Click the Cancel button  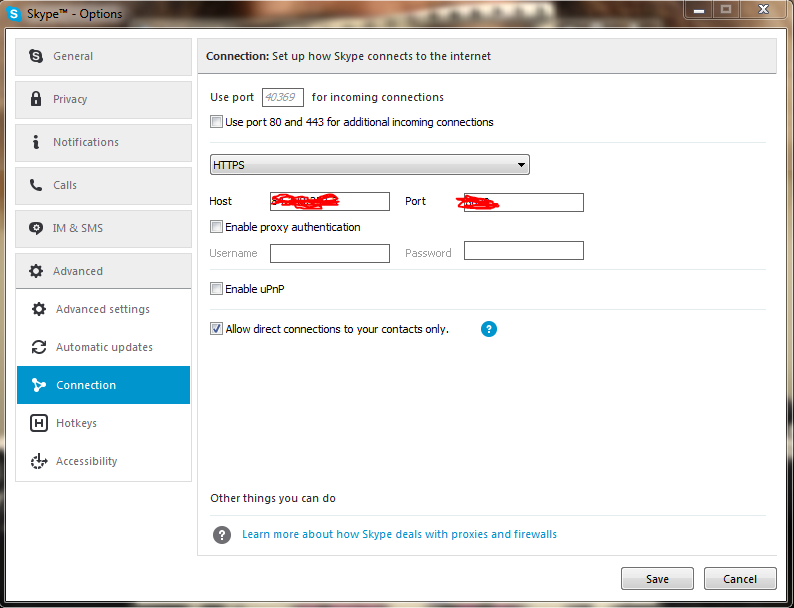(x=740, y=579)
